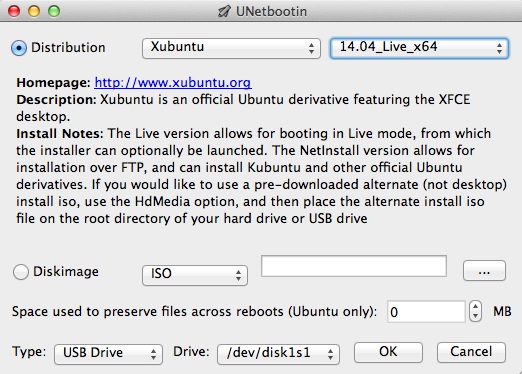This screenshot has width=522, height=374.
Task: Minimize the window with yellow button
Action: [x=34, y=11]
